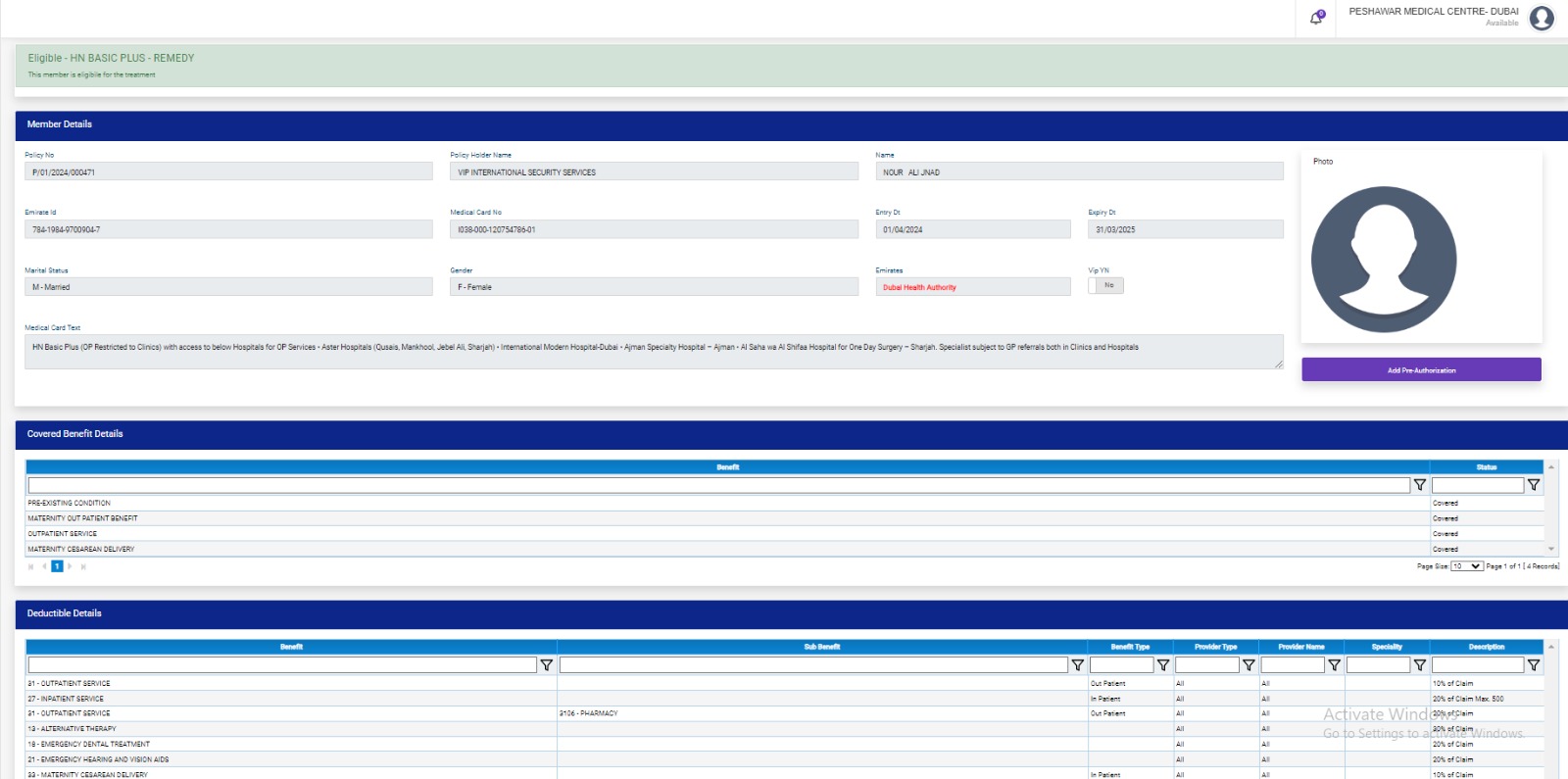Screen dimensions: 1568x779
Task: Click filter icon for Provider Type column
Action: tap(1249, 664)
